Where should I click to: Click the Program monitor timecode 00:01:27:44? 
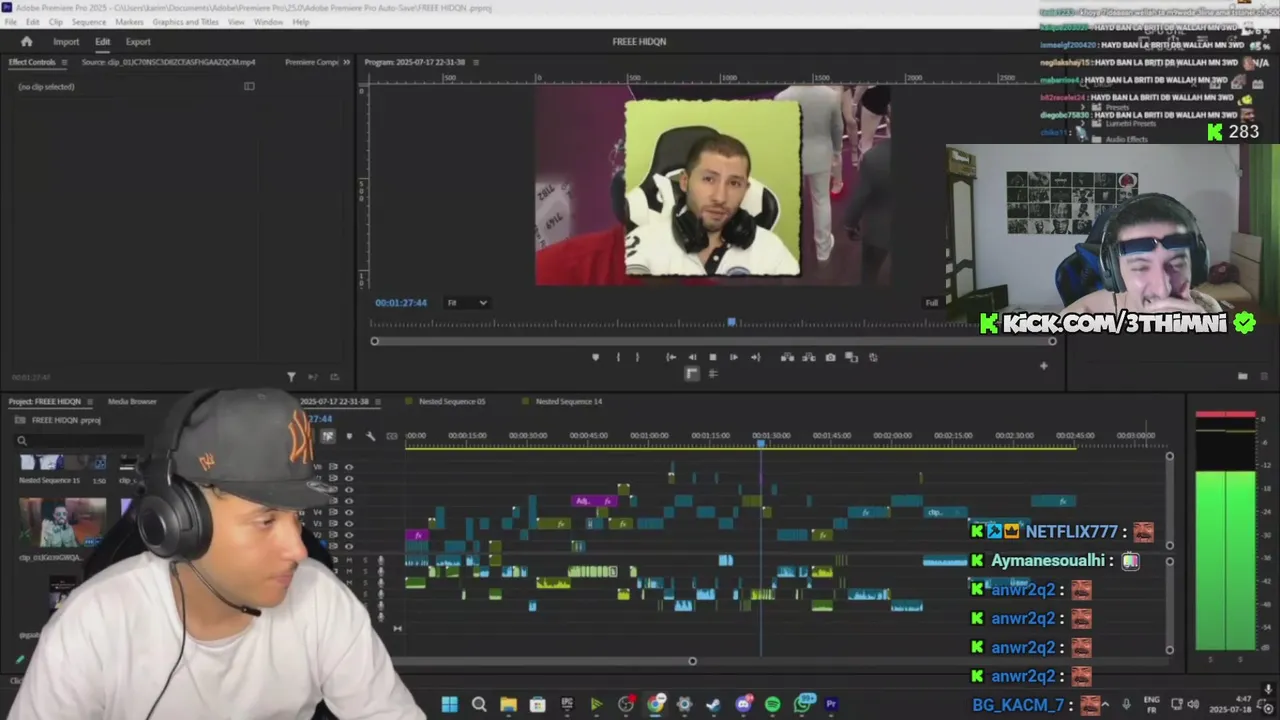(x=401, y=303)
